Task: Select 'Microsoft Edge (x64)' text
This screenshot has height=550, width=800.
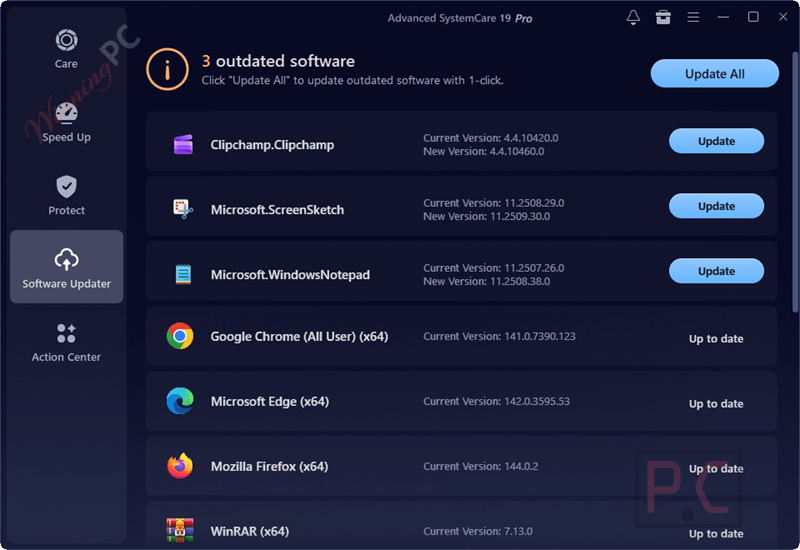Action: [270, 402]
